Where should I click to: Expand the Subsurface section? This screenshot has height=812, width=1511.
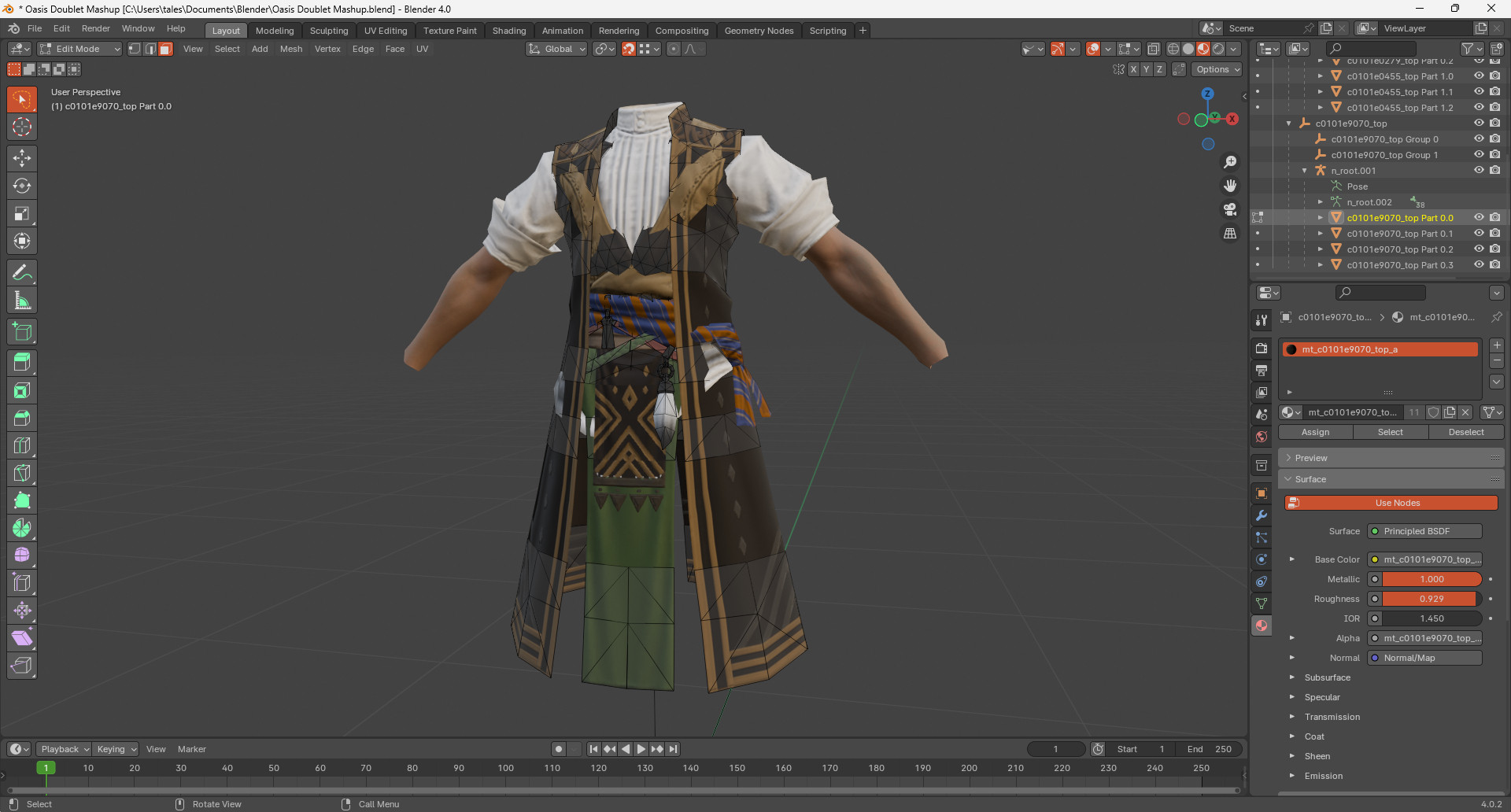point(1328,677)
